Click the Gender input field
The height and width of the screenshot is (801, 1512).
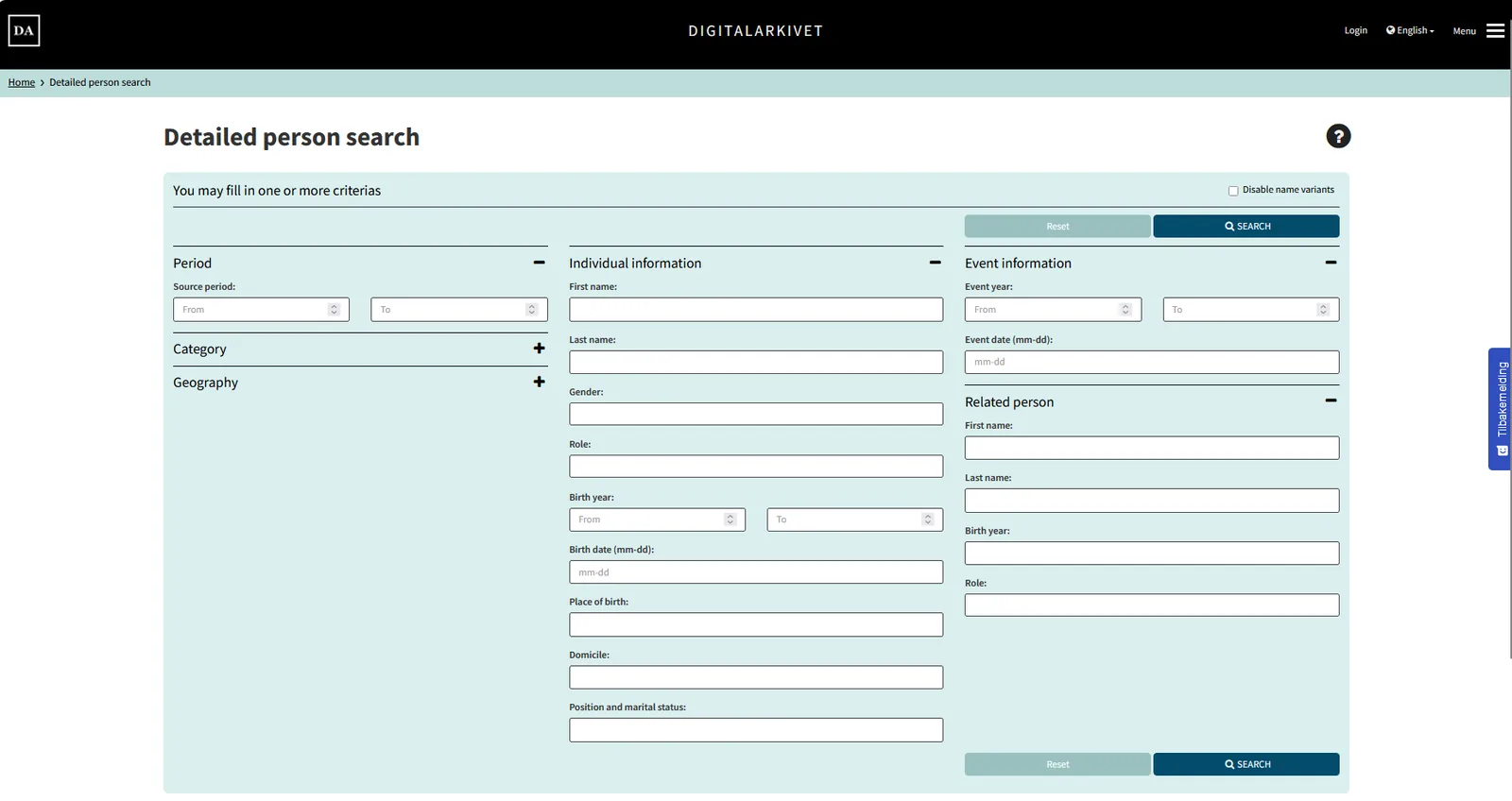(756, 414)
